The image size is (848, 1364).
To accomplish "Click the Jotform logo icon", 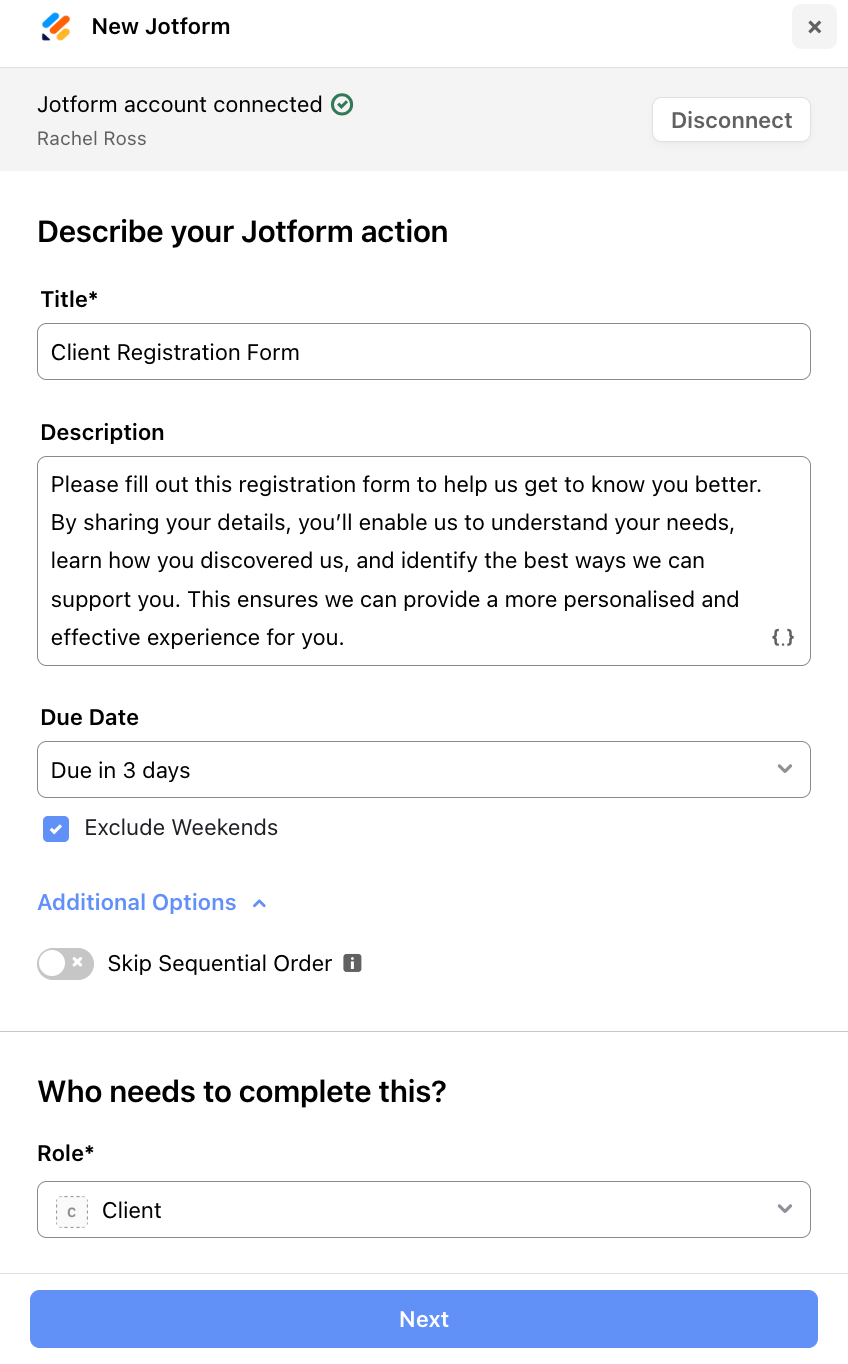I will 56,27.
